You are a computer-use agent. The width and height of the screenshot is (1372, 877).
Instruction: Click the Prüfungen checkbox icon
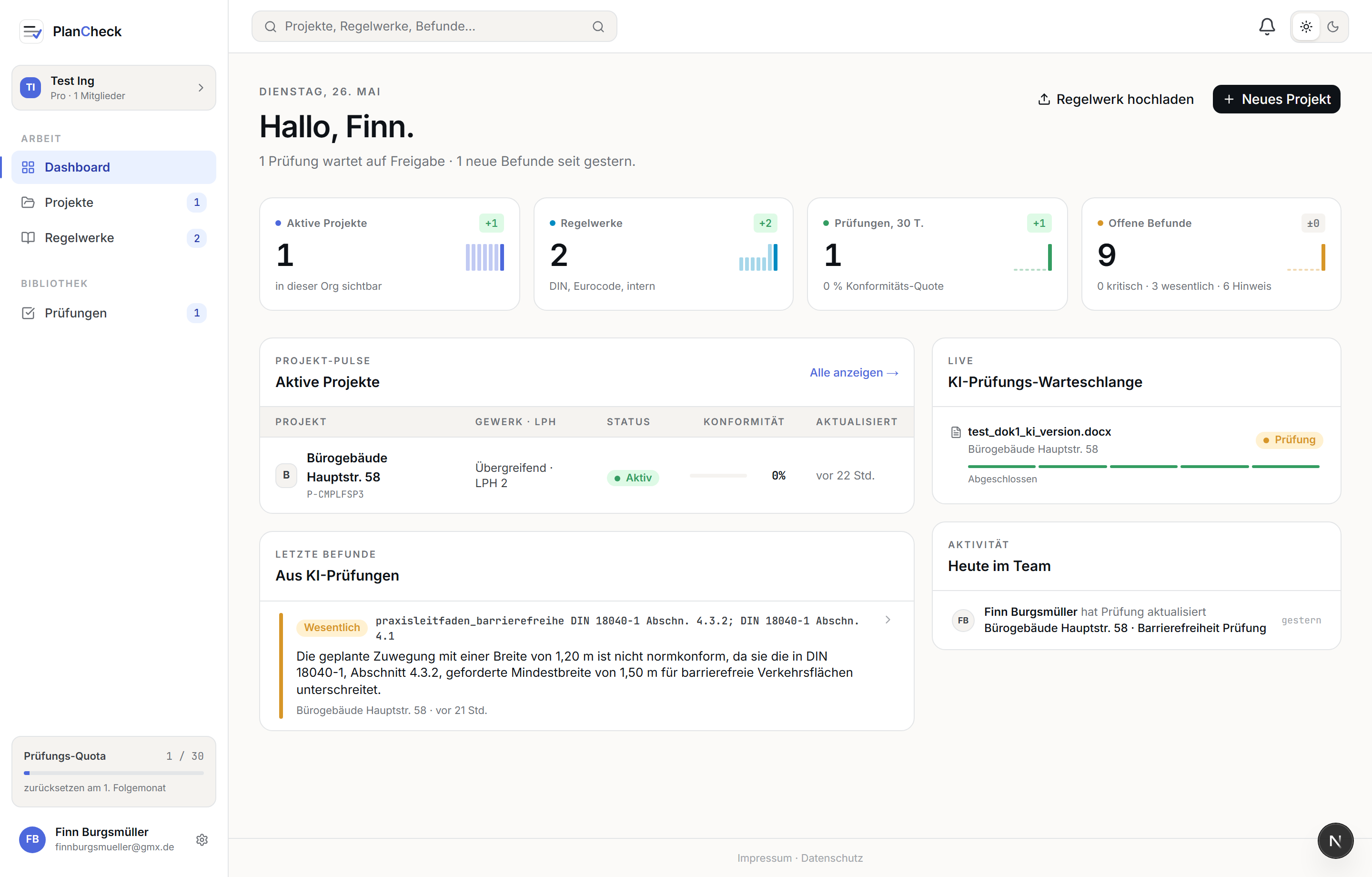pyautogui.click(x=28, y=313)
